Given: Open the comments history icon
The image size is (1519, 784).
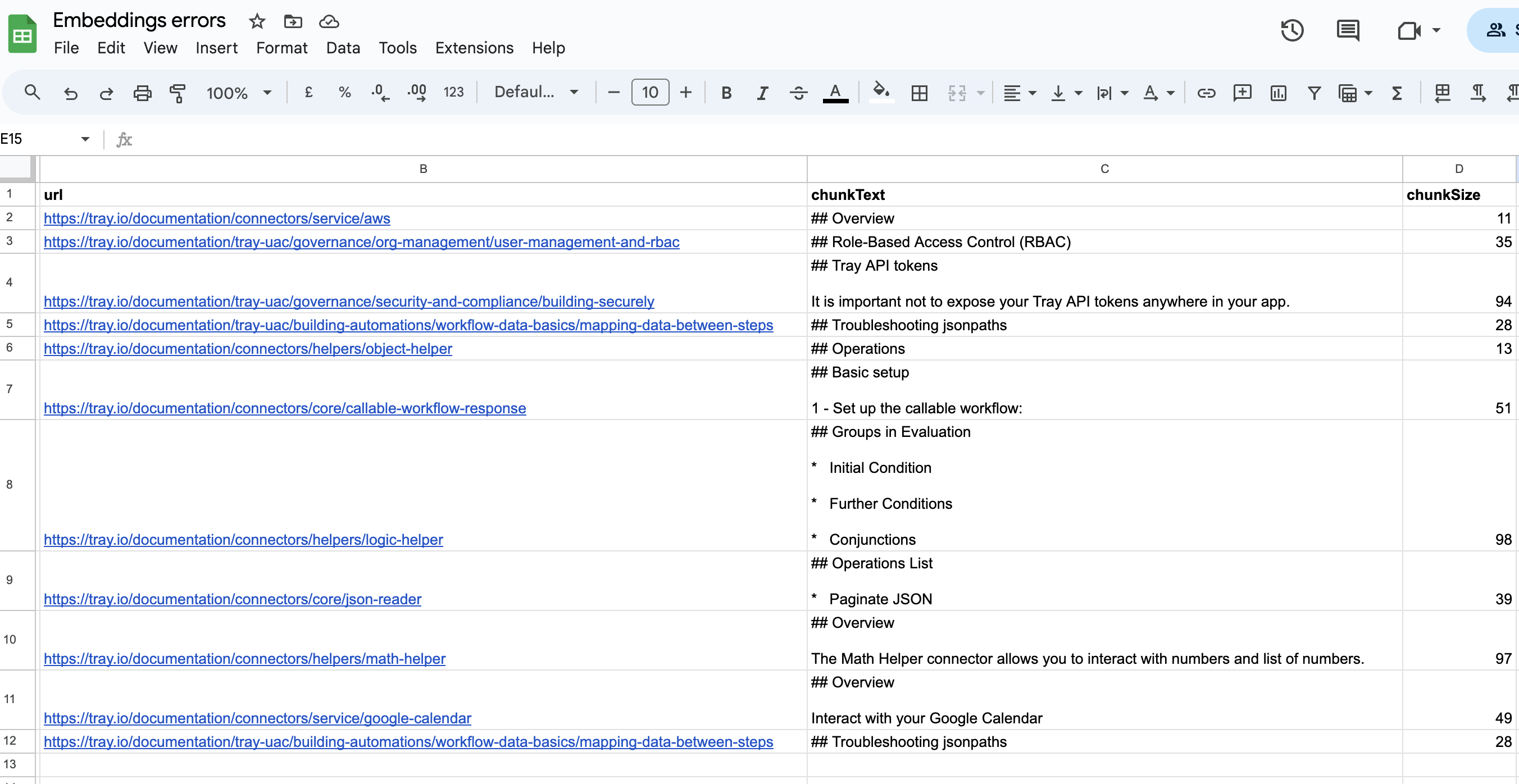Looking at the screenshot, I should click(1348, 30).
